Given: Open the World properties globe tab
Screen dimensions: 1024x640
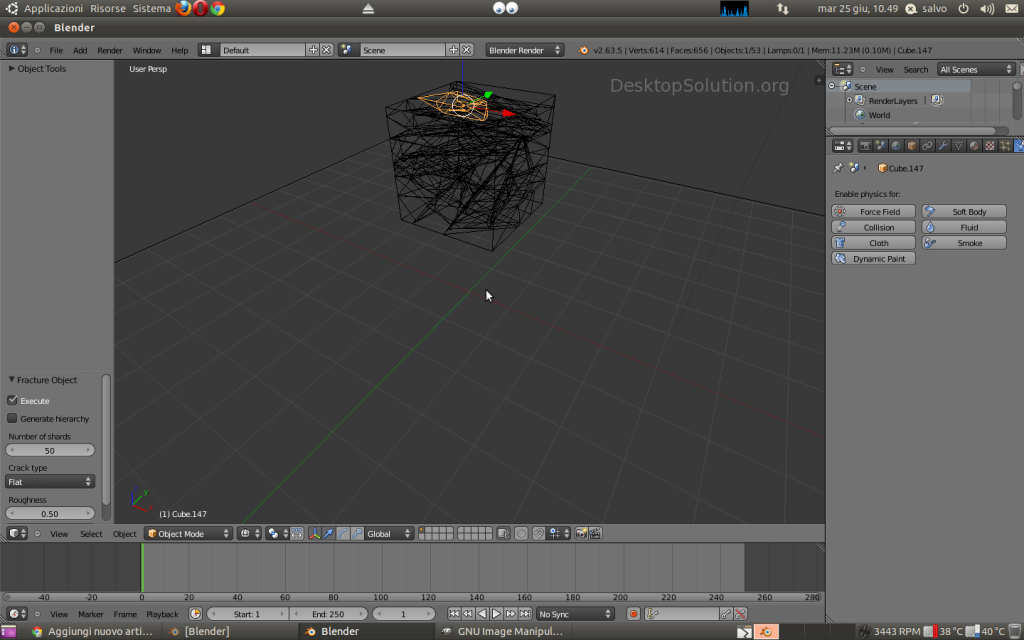Looking at the screenshot, I should pyautogui.click(x=896, y=146).
